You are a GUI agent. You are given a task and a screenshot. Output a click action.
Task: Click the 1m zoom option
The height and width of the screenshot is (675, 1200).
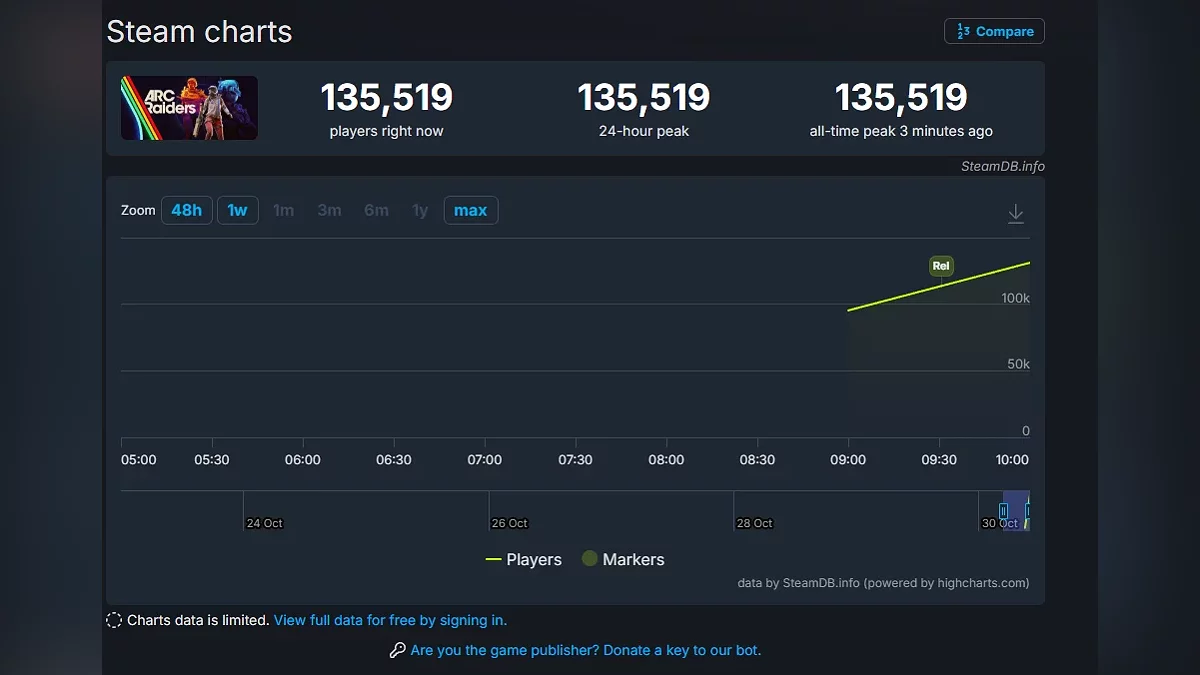click(284, 210)
